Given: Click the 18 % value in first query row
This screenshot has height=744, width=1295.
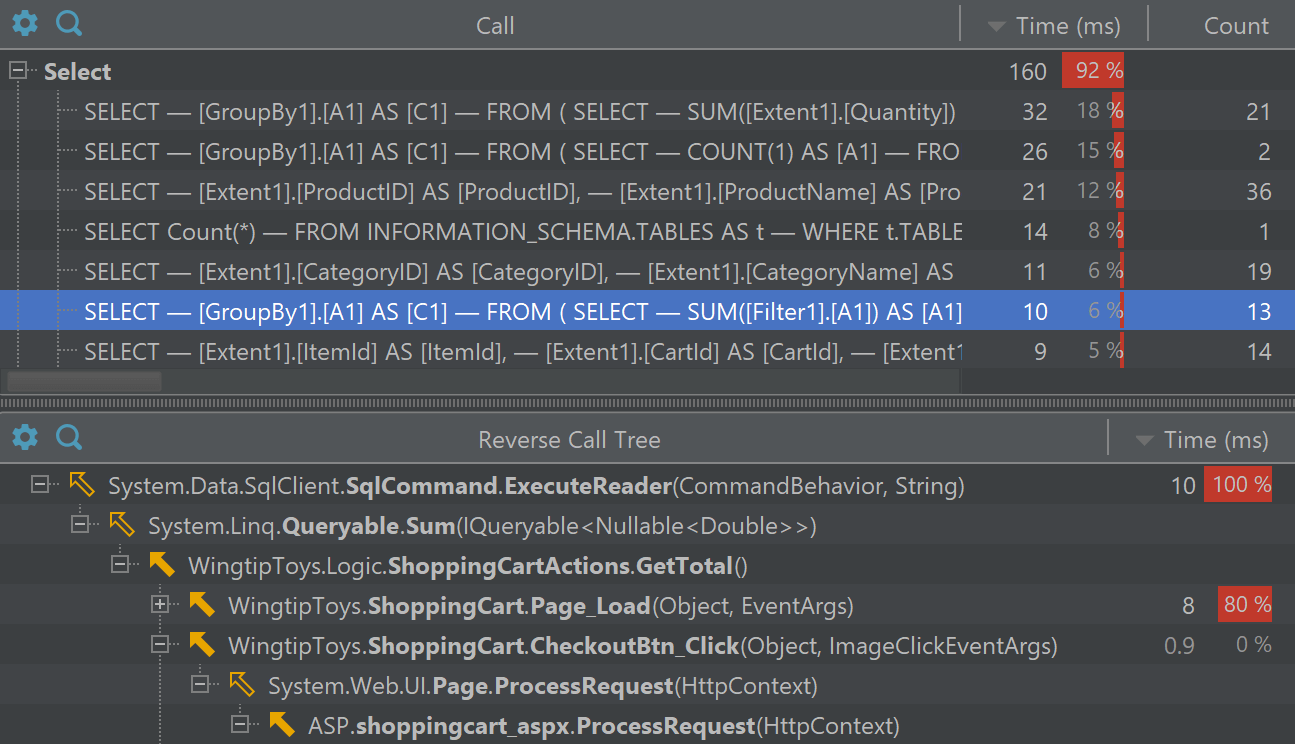Looking at the screenshot, I should coord(1100,112).
